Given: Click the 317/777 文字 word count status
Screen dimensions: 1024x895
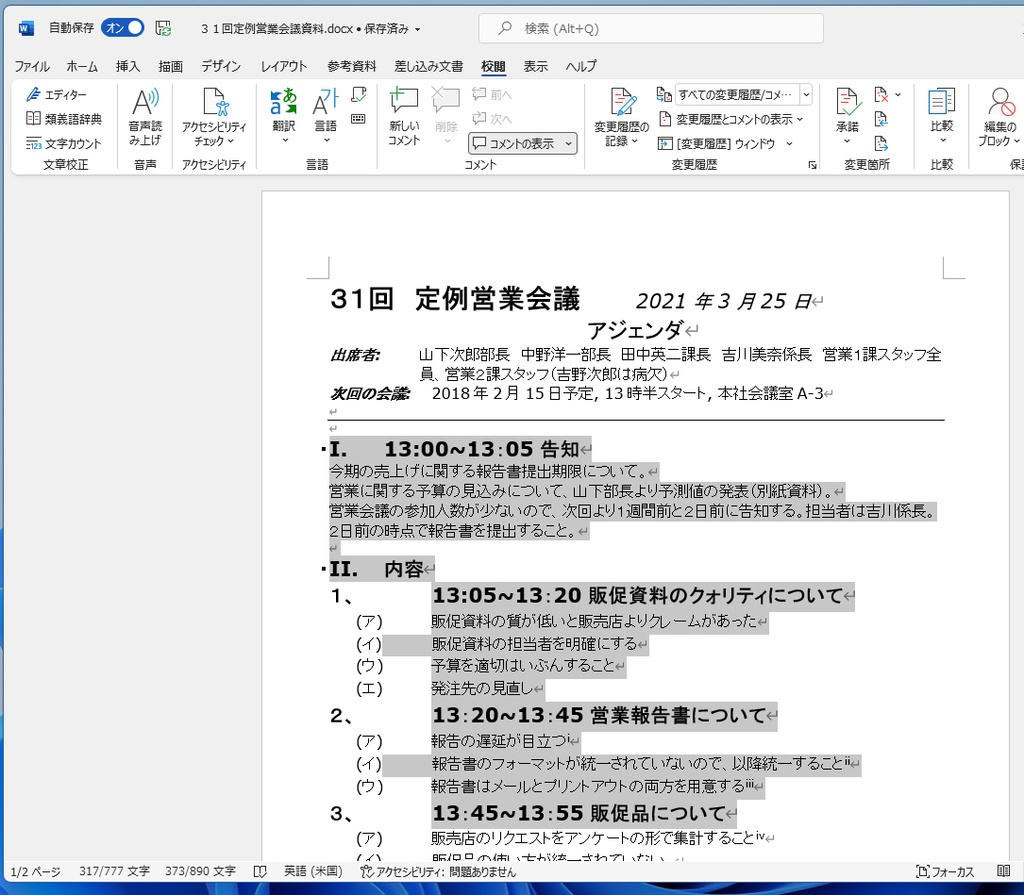Looking at the screenshot, I should 114,871.
